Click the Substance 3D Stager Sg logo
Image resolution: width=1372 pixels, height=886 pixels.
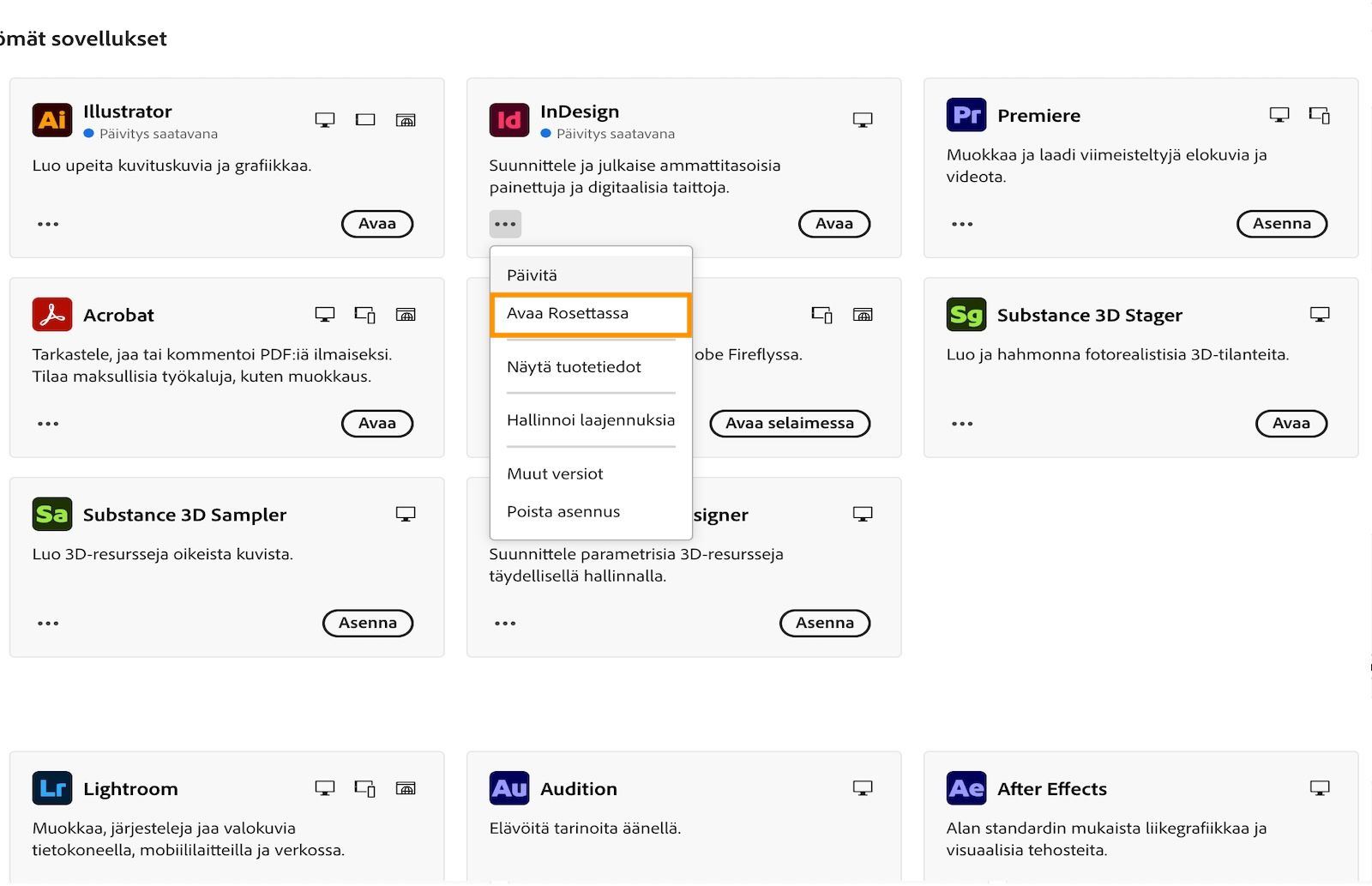click(x=966, y=315)
